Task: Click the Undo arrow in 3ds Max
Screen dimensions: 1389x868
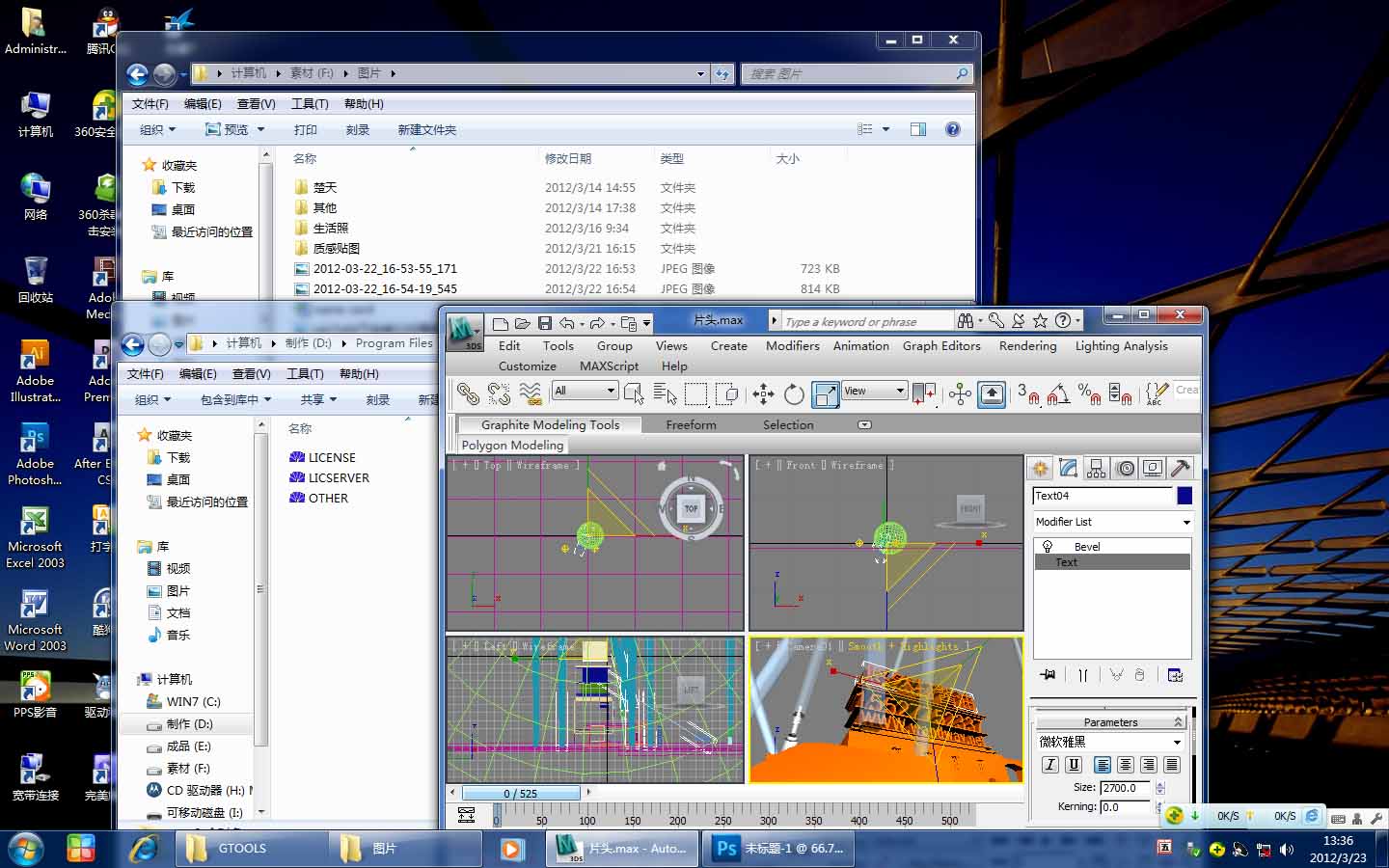Action: click(x=567, y=323)
